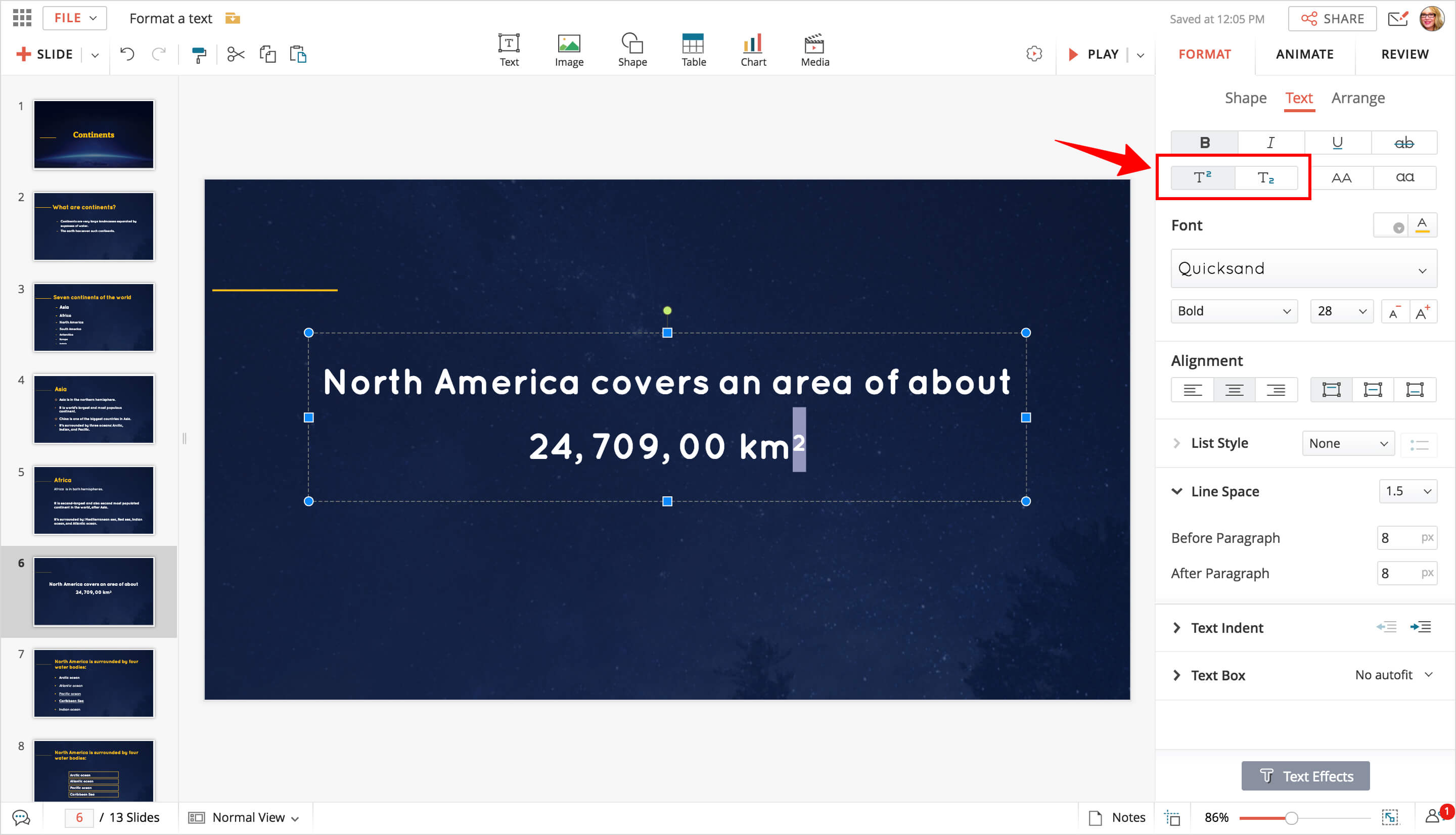Screen dimensions: 1456x835
Task: Select slide 3 thumbnail
Action: point(94,317)
